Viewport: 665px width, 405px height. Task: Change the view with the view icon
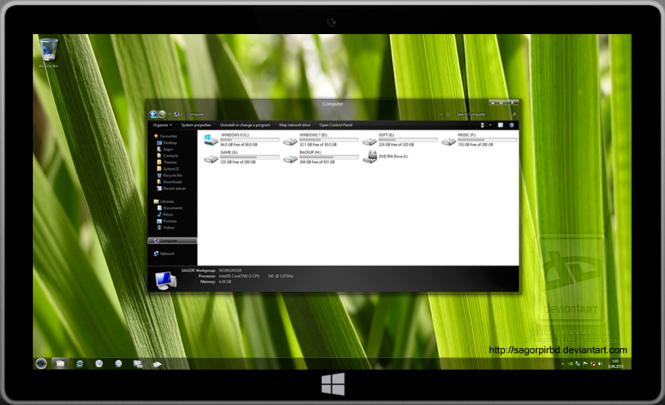pos(482,125)
